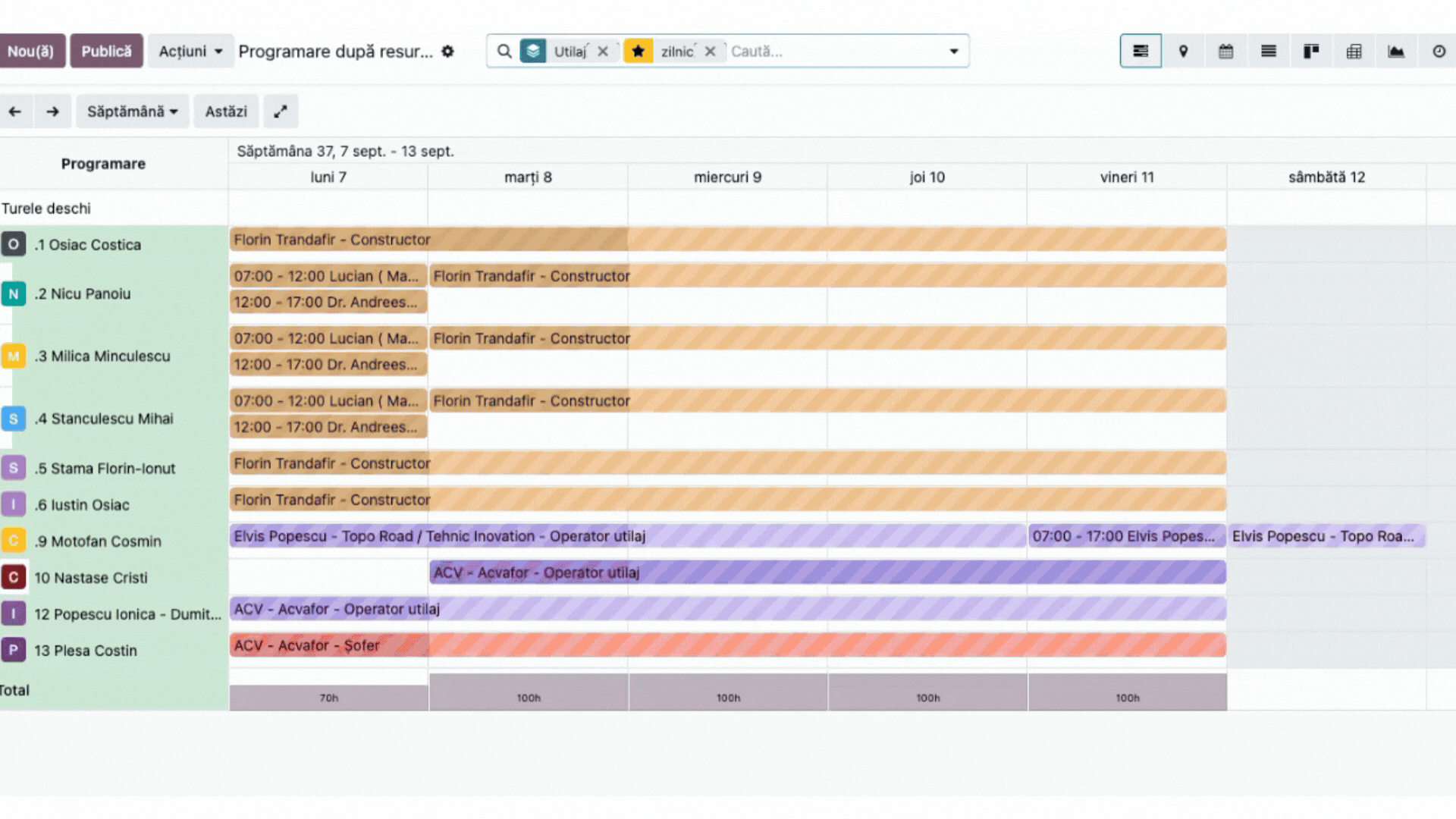Select the 13 Plesa Costin resource row
Screen dimensions: 1456x819
[114, 650]
